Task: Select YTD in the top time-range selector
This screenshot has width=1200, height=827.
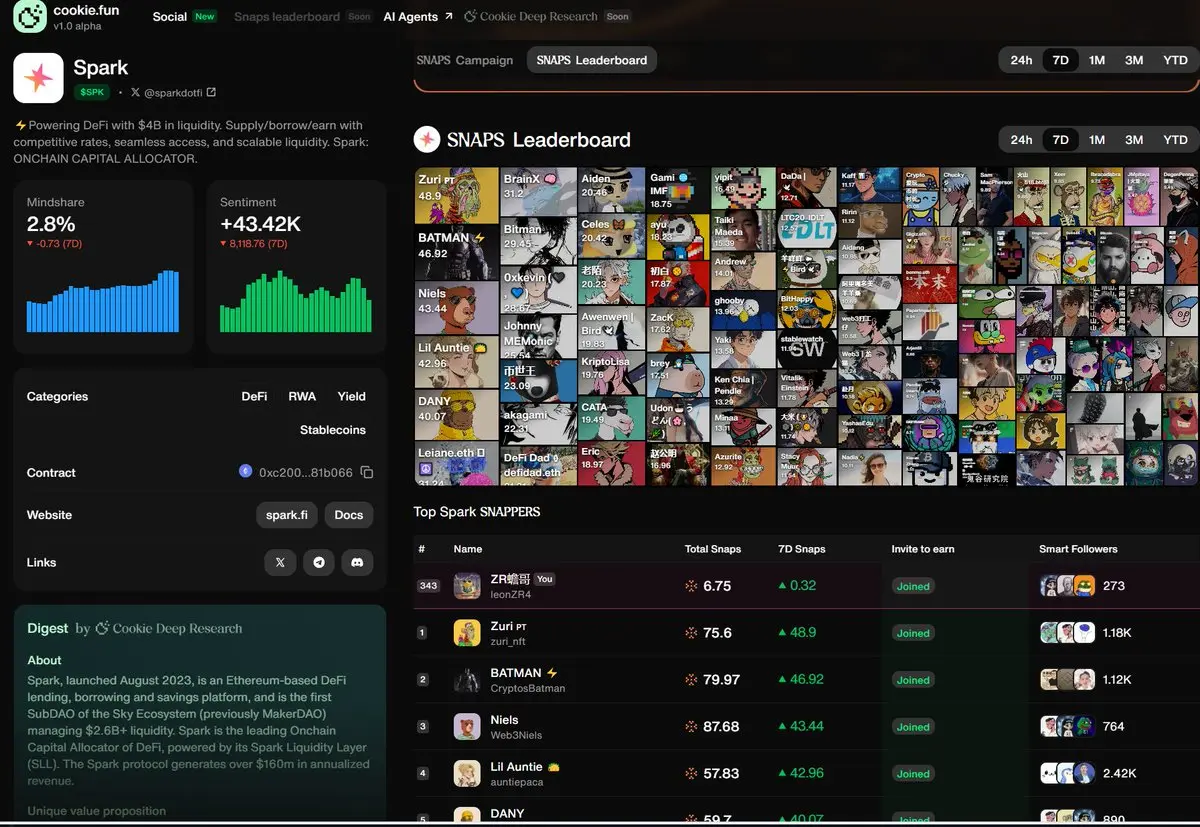Action: (1176, 60)
